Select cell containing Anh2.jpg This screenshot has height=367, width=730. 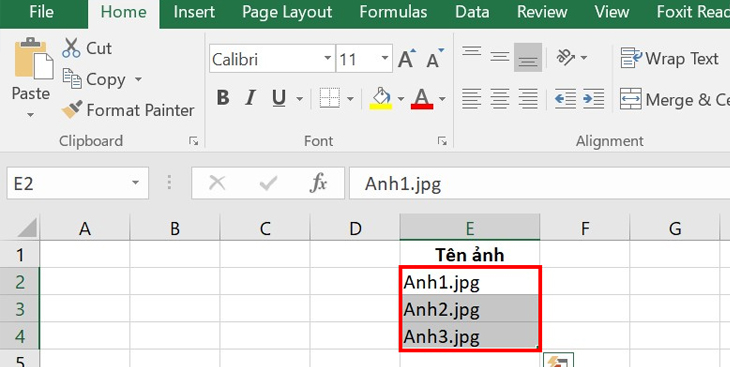[470, 308]
